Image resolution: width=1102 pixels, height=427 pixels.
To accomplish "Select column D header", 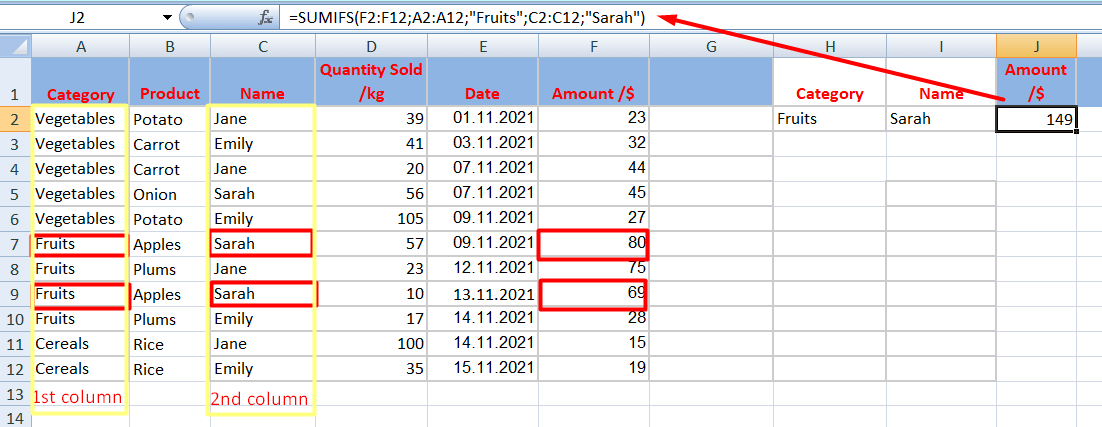I will [x=371, y=46].
